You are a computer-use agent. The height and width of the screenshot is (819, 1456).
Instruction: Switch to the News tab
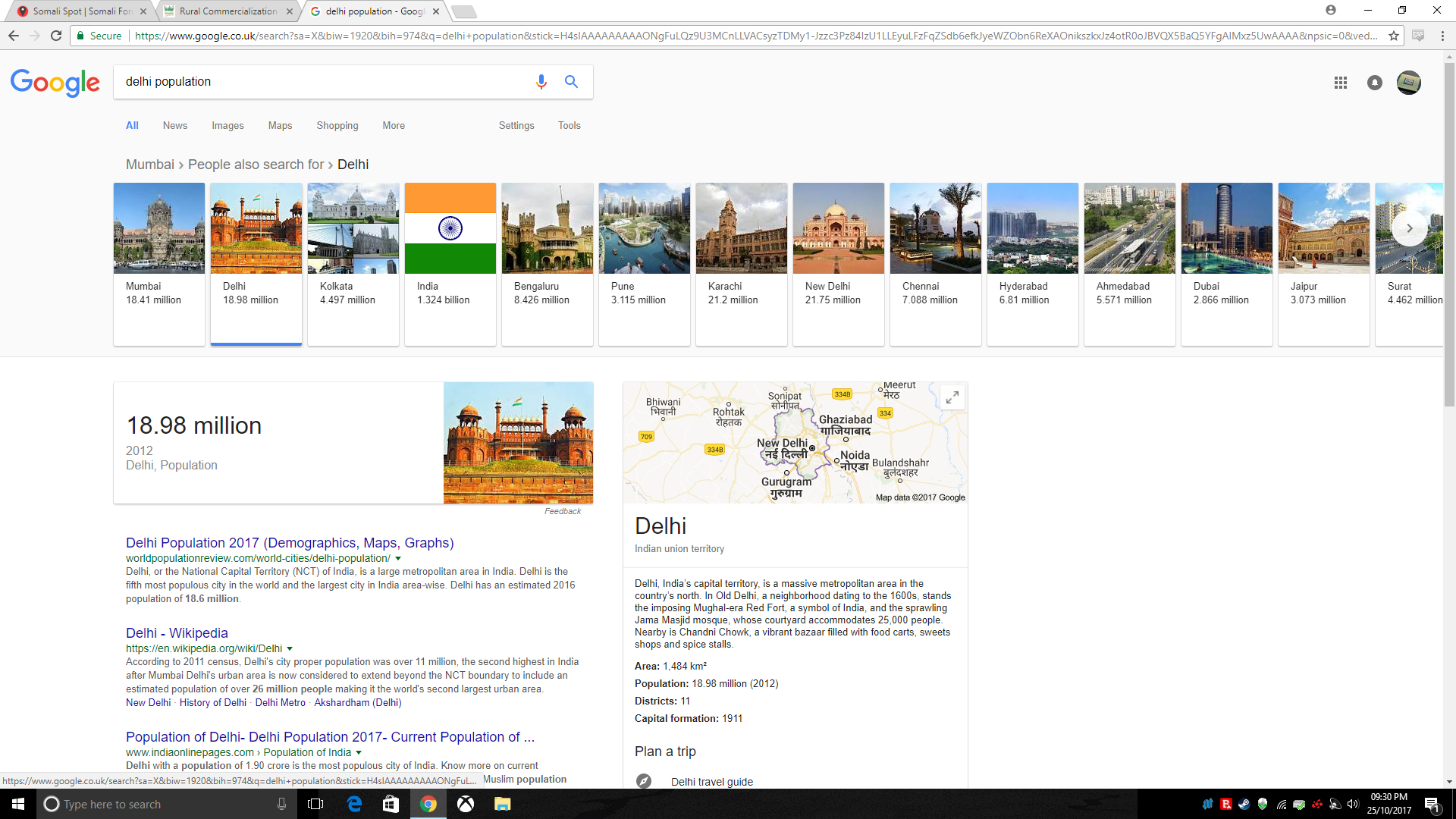point(175,126)
